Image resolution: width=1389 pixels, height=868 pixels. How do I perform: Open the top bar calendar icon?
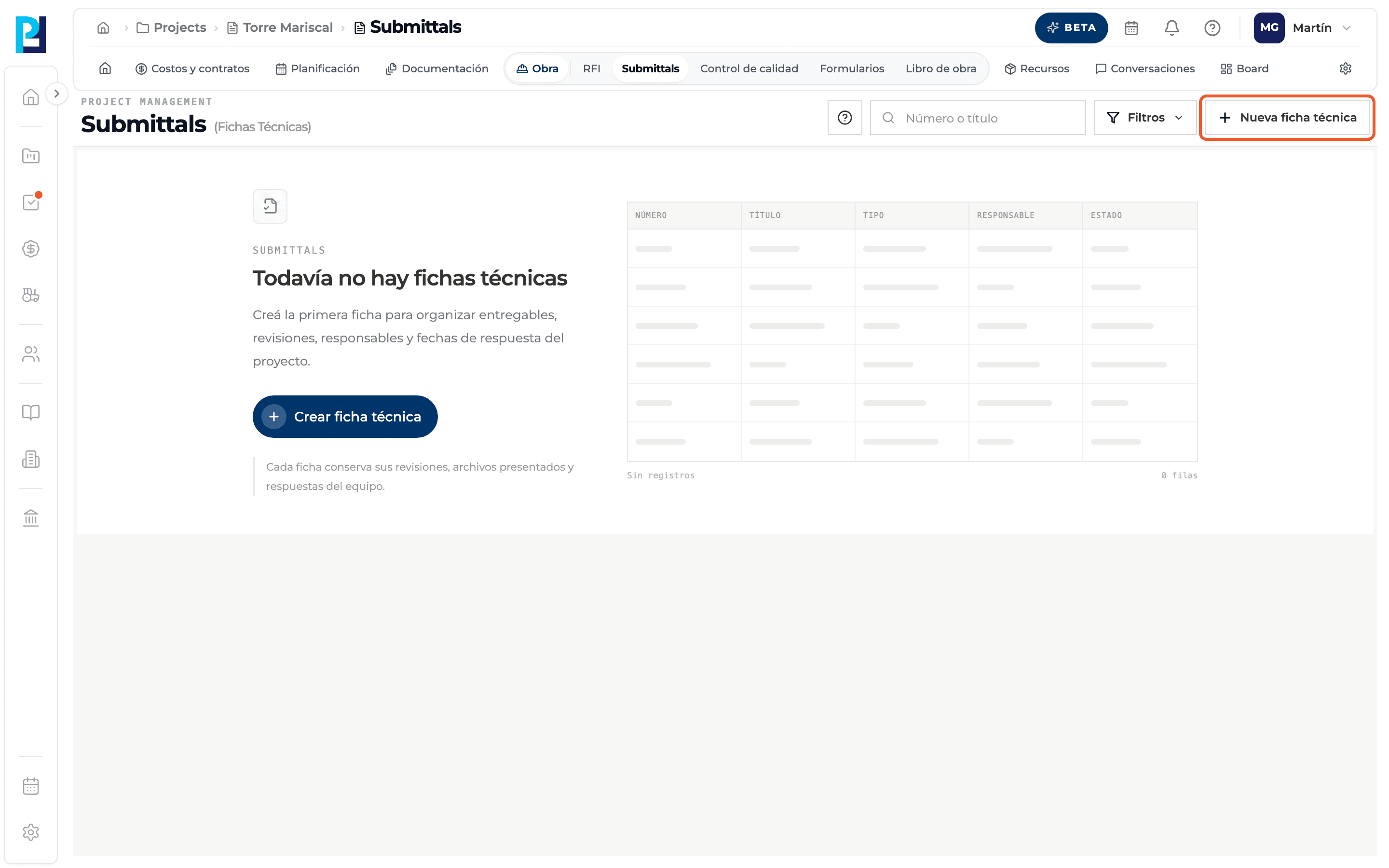click(1131, 27)
